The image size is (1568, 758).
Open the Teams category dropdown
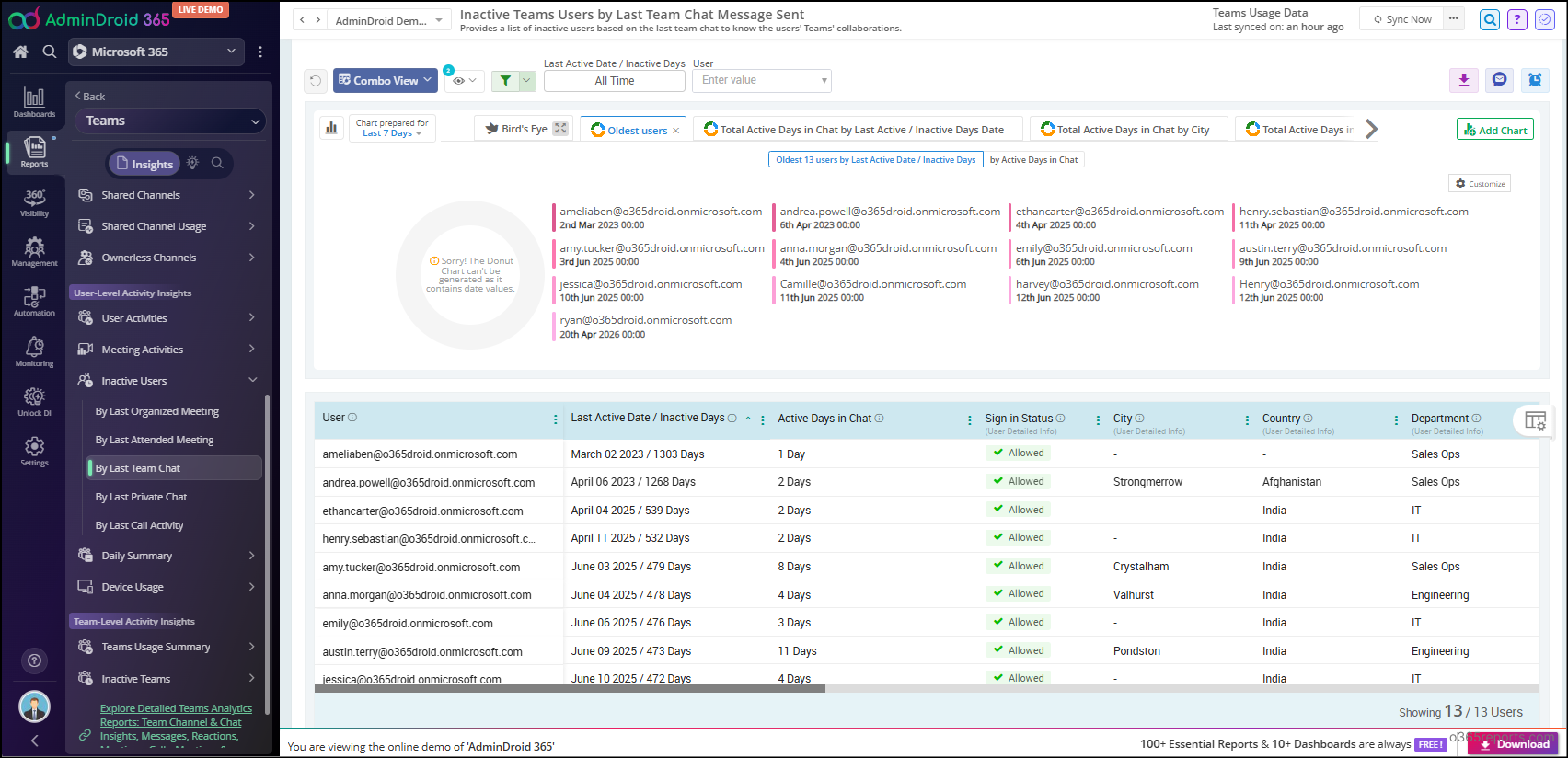pos(172,121)
